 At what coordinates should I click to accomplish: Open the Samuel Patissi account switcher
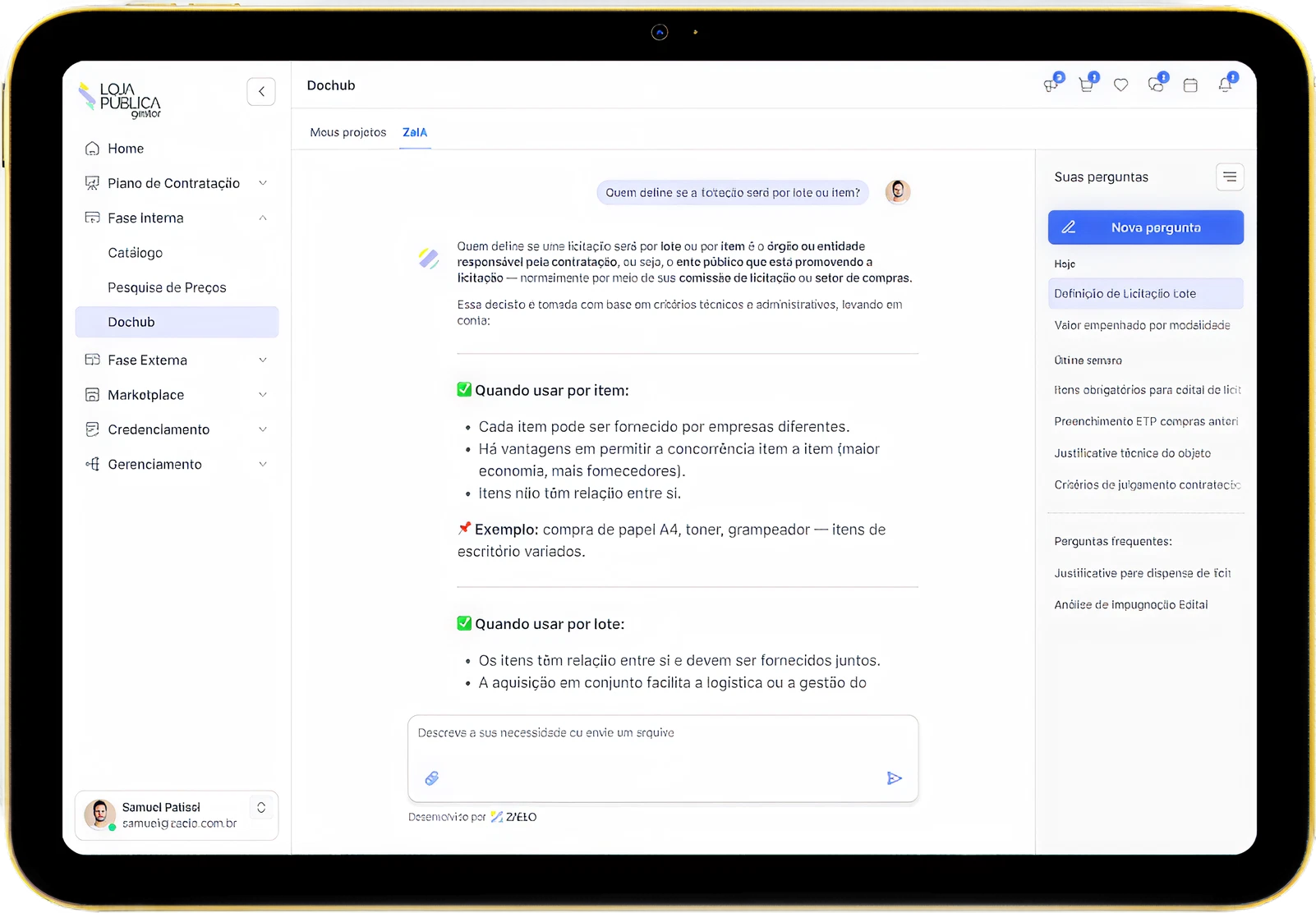click(x=261, y=808)
